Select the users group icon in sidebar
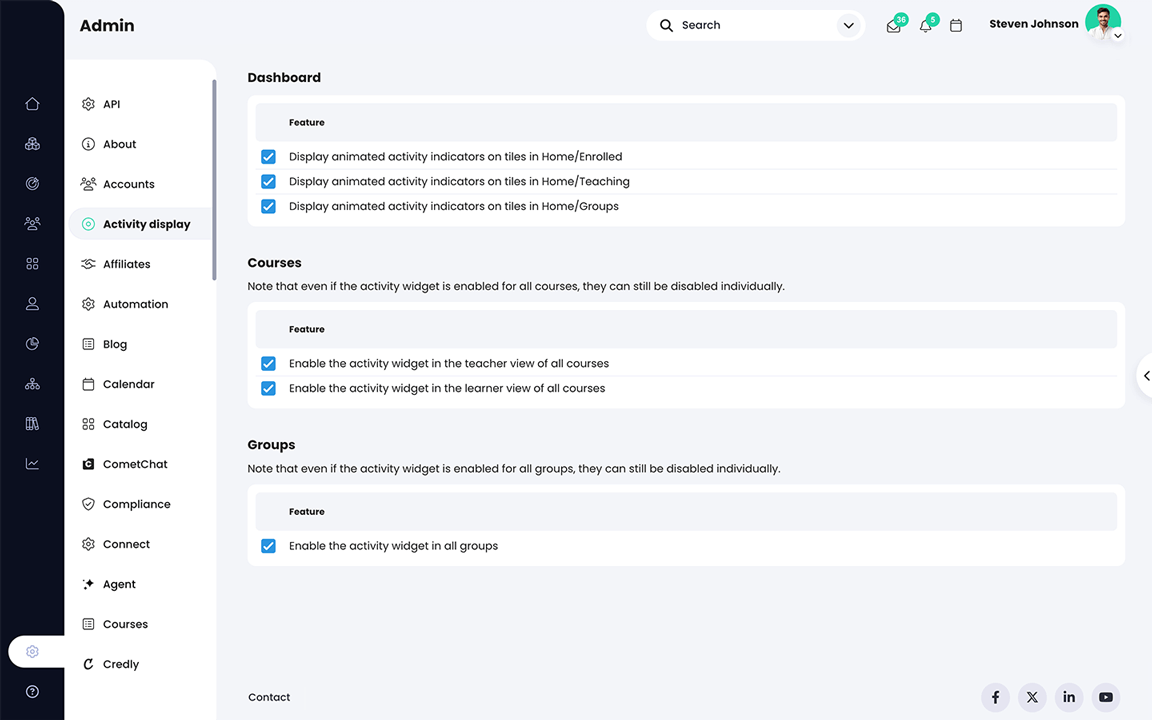 [x=31, y=223]
